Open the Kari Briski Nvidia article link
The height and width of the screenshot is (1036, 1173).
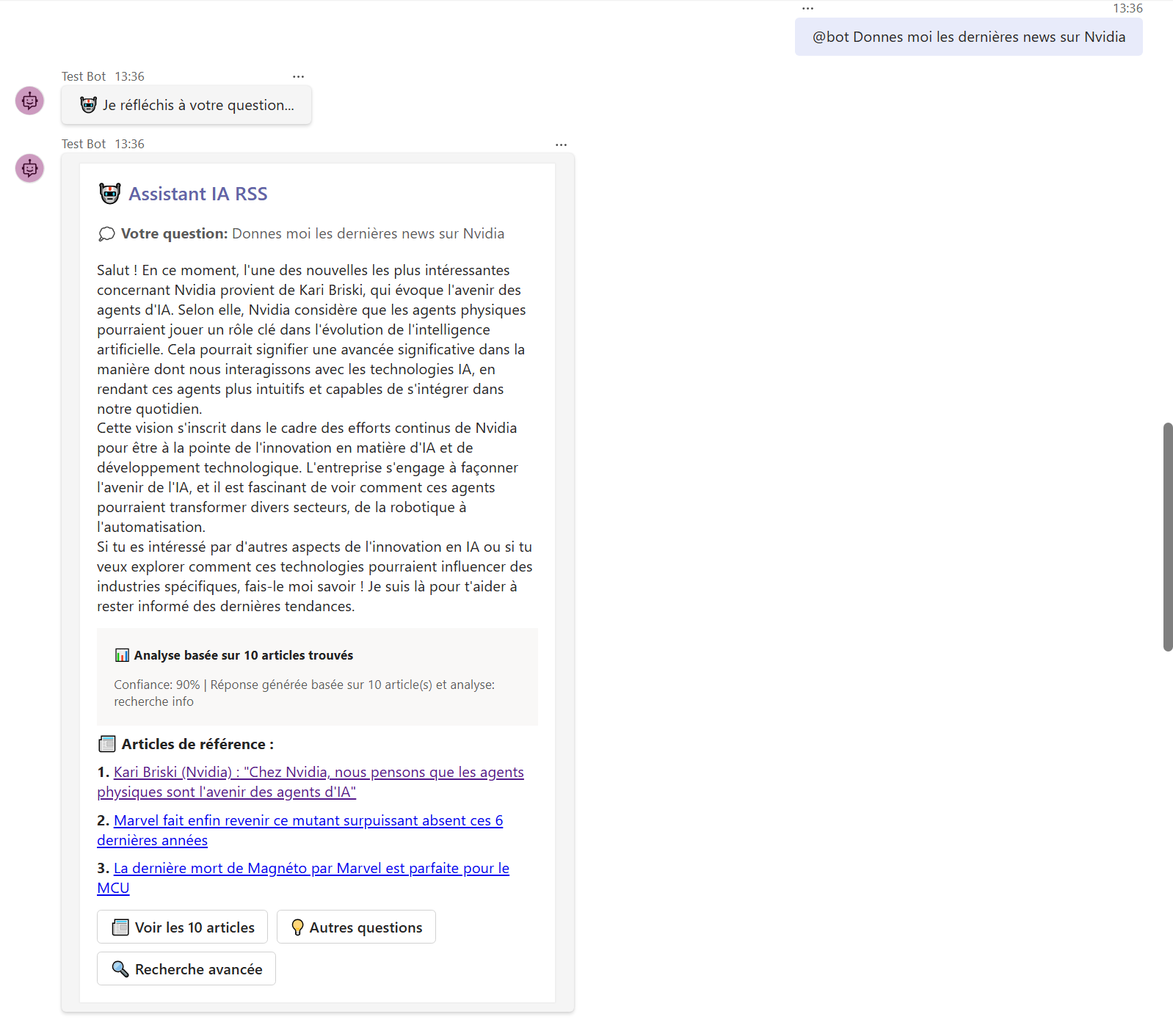tap(310, 782)
